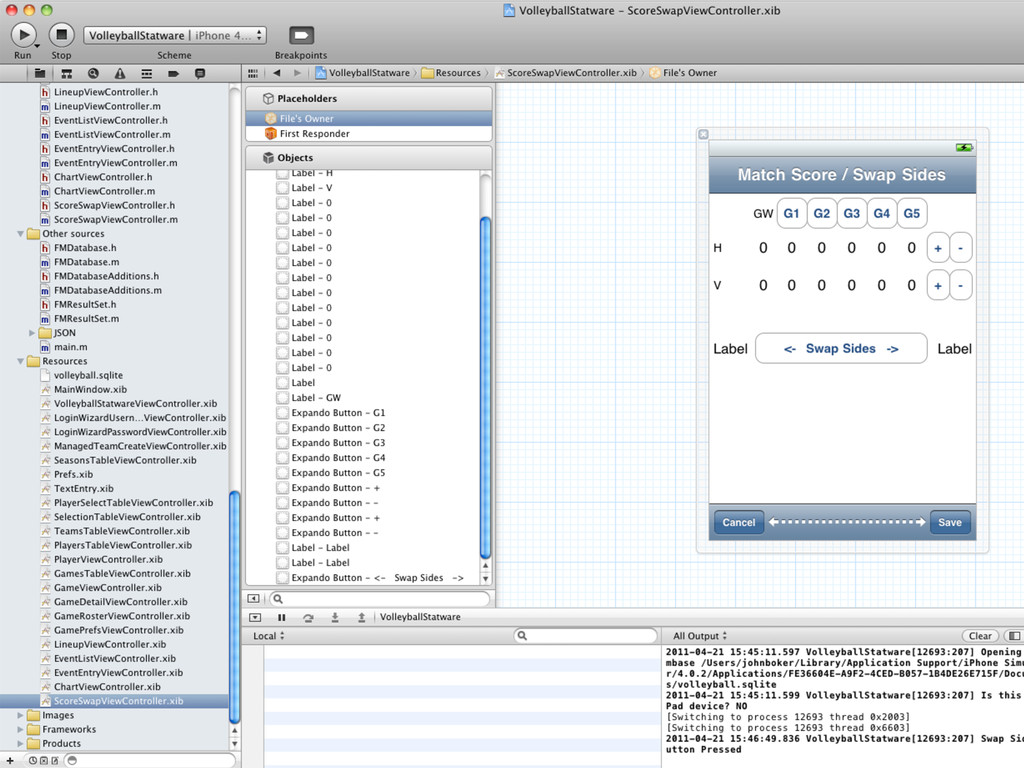Screen dimensions: 1024x768
Task: Open the search navigator magnifier icon
Action: pos(93,73)
